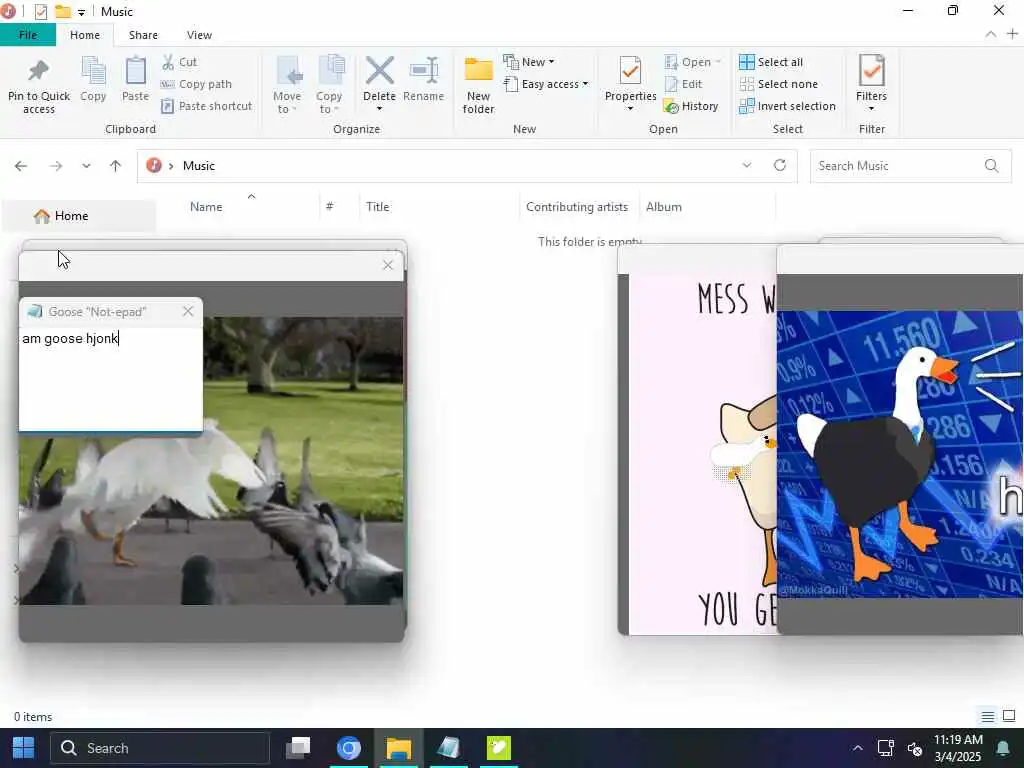This screenshot has width=1024, height=768.
Task: Click the red X Delete icon
Action: click(x=379, y=71)
